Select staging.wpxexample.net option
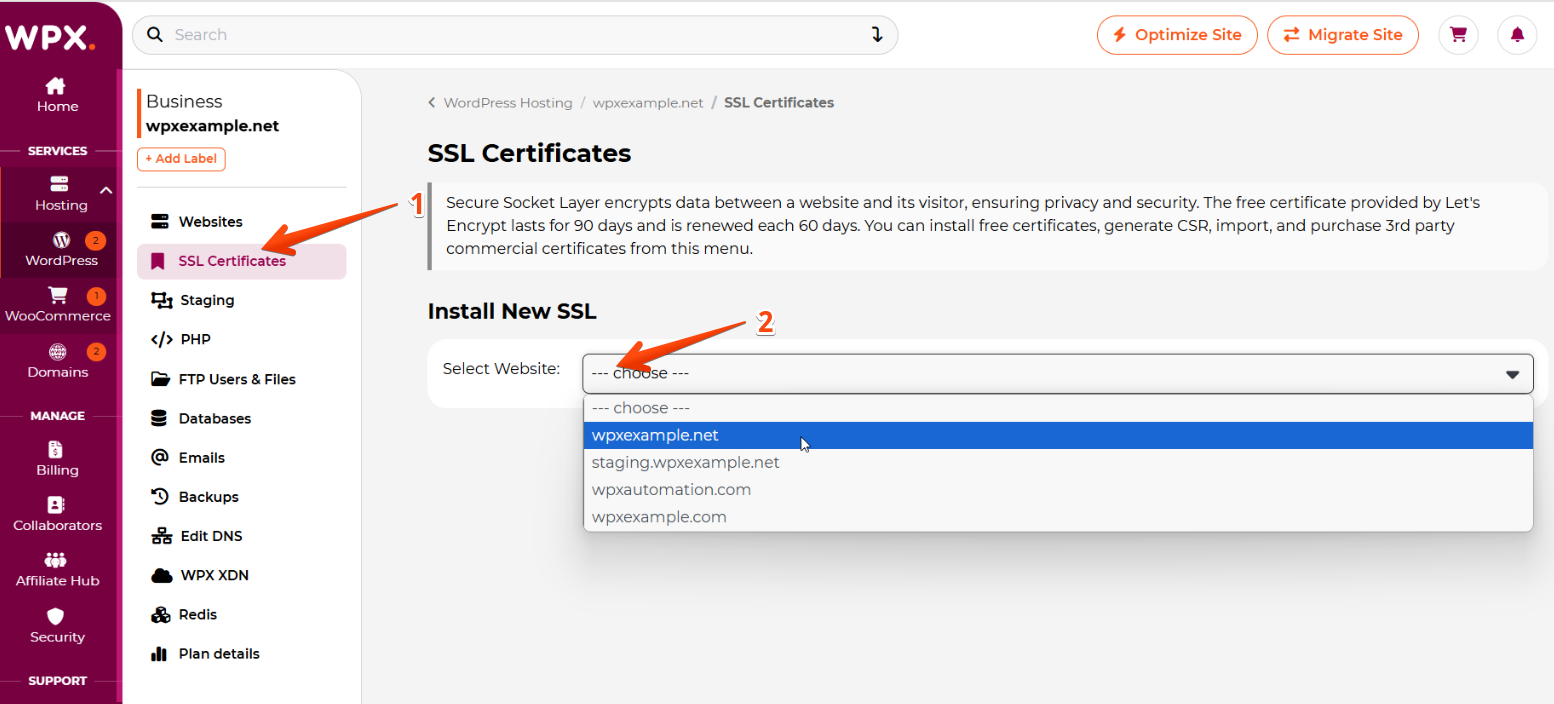The height and width of the screenshot is (704, 1554). click(685, 463)
